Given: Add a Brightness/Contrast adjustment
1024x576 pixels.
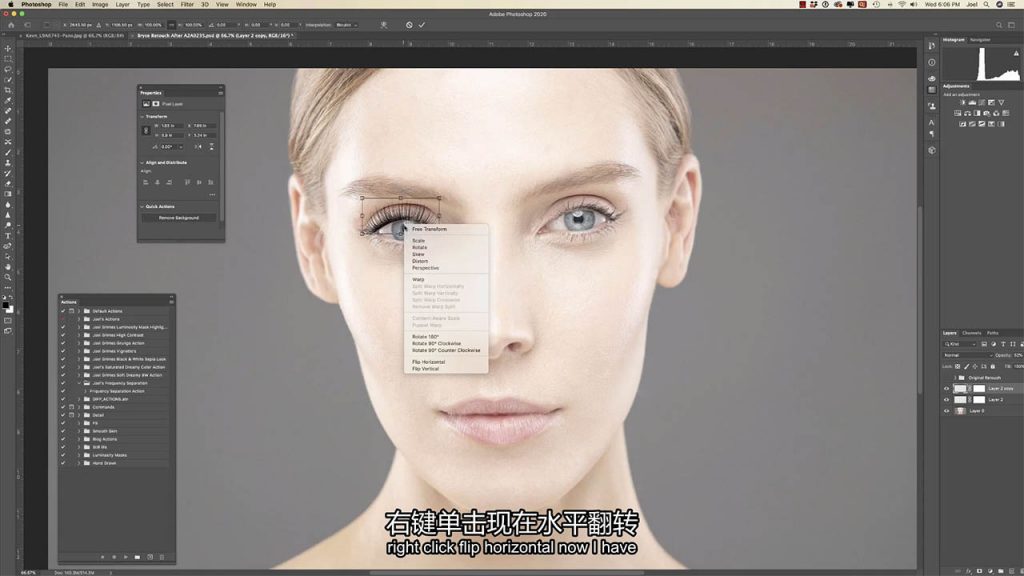Looking at the screenshot, I should coord(962,103).
